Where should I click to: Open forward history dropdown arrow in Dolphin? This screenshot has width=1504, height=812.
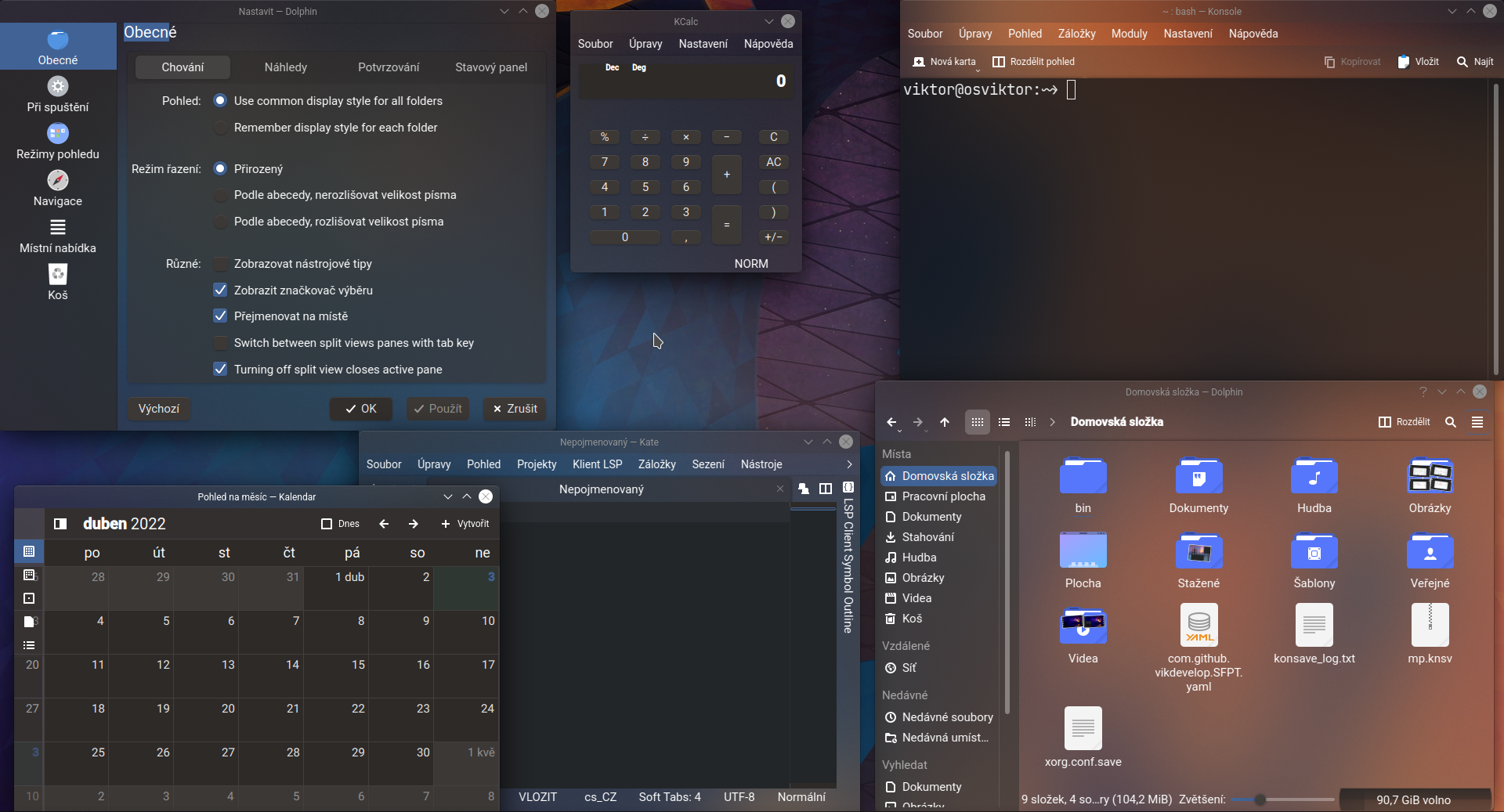coord(926,431)
